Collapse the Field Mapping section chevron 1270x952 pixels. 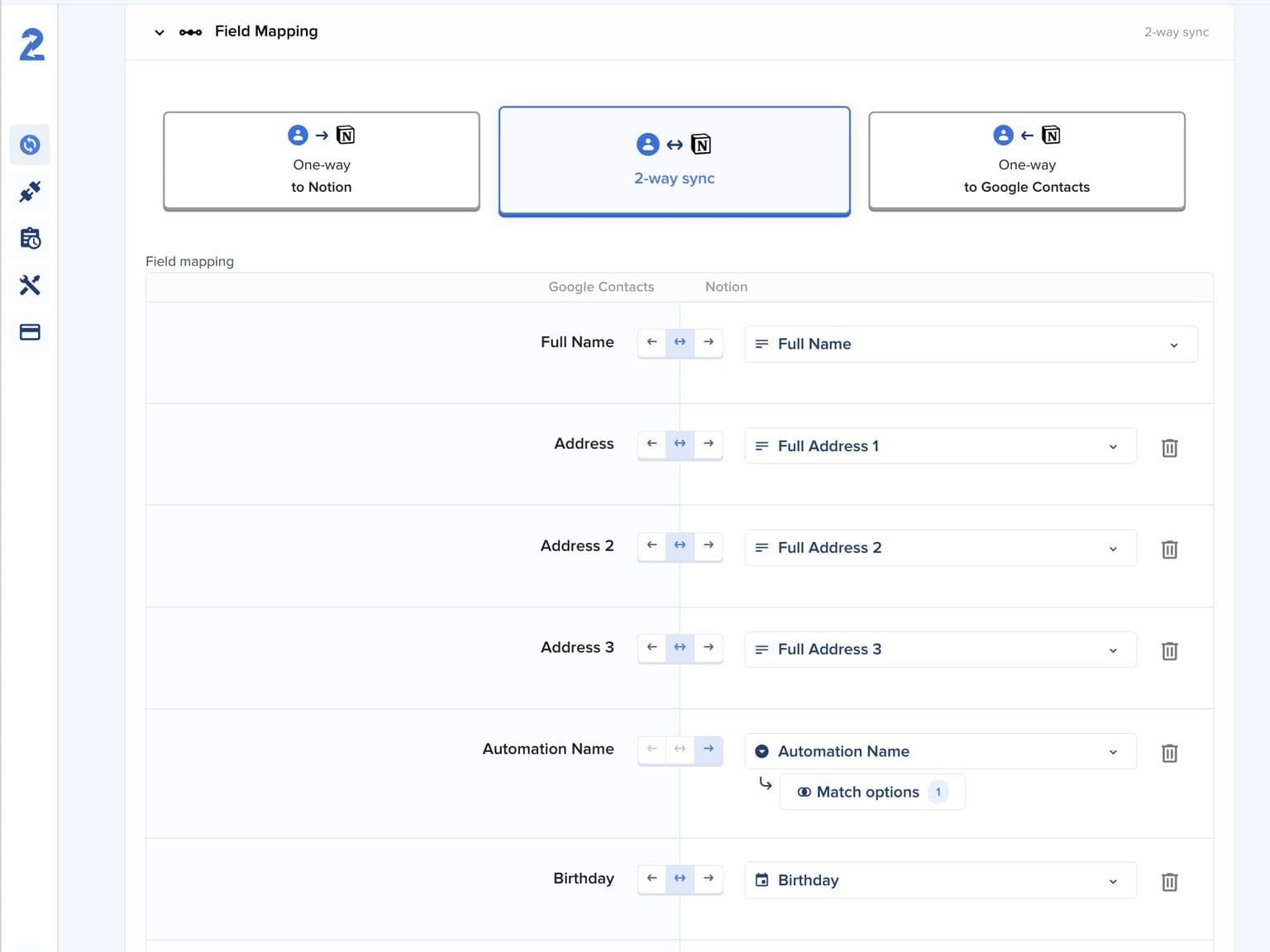click(x=160, y=32)
